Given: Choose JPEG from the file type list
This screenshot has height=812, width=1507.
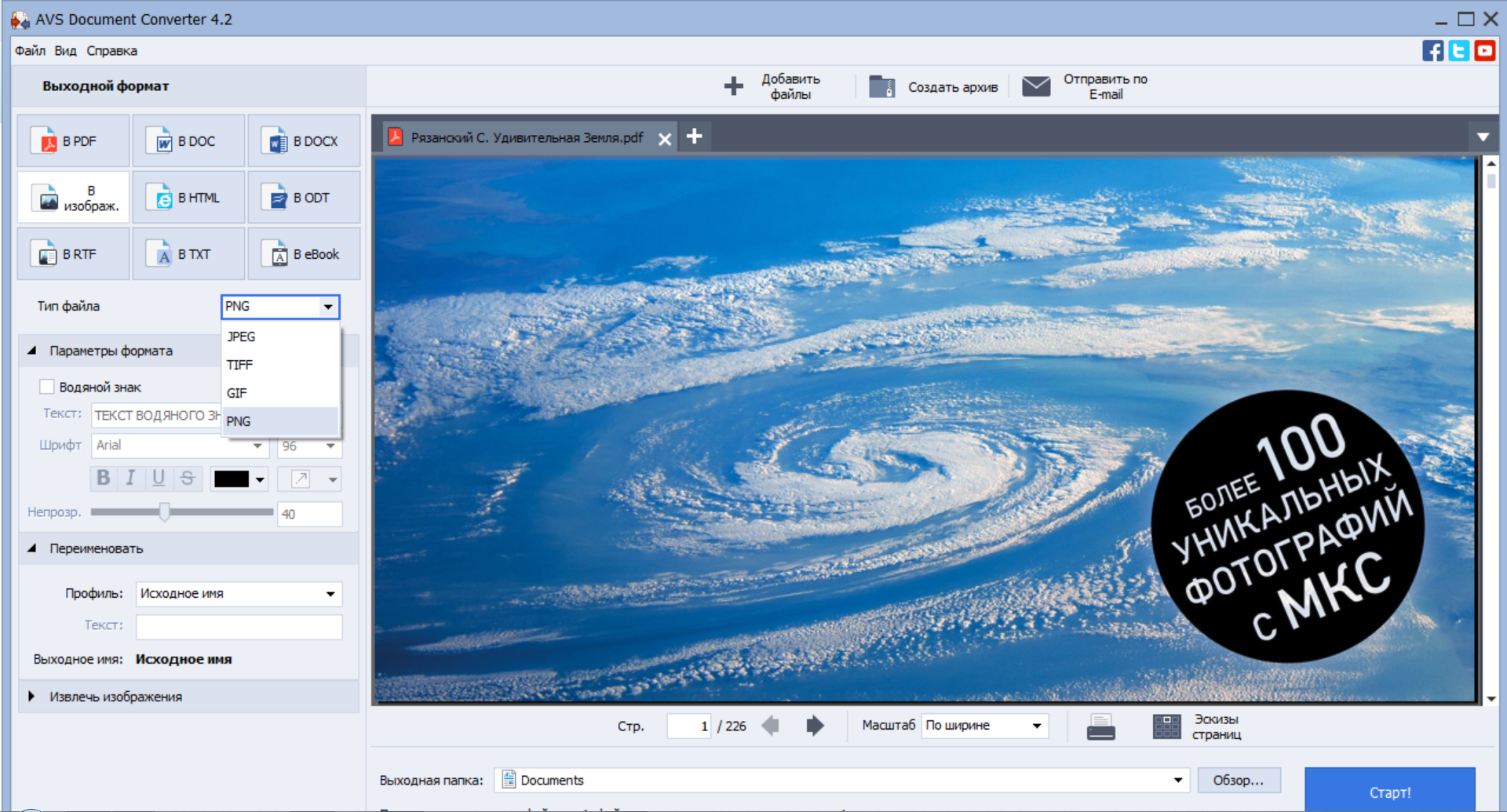Looking at the screenshot, I should click(281, 337).
